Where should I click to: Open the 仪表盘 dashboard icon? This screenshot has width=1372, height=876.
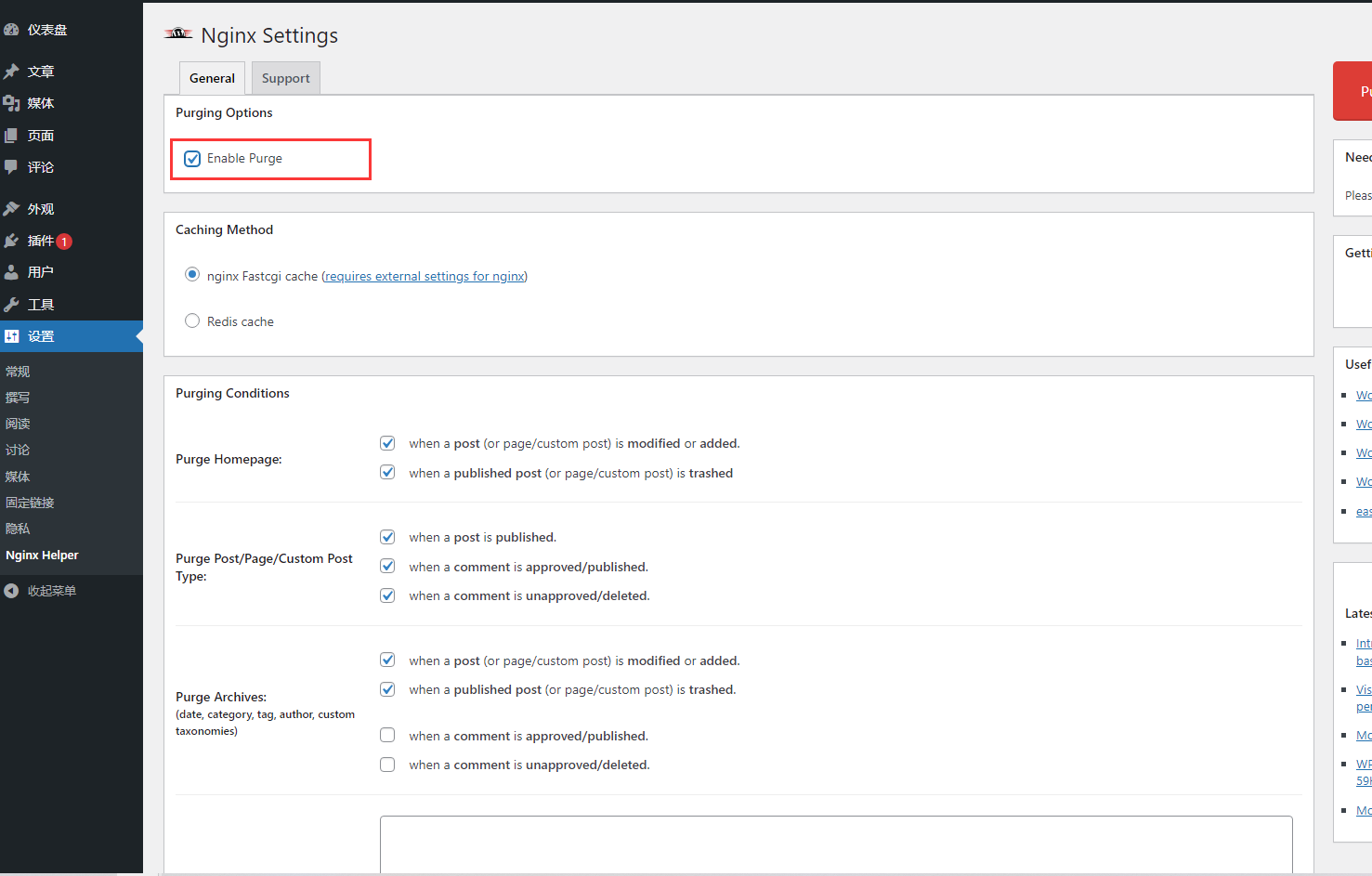[x=11, y=30]
